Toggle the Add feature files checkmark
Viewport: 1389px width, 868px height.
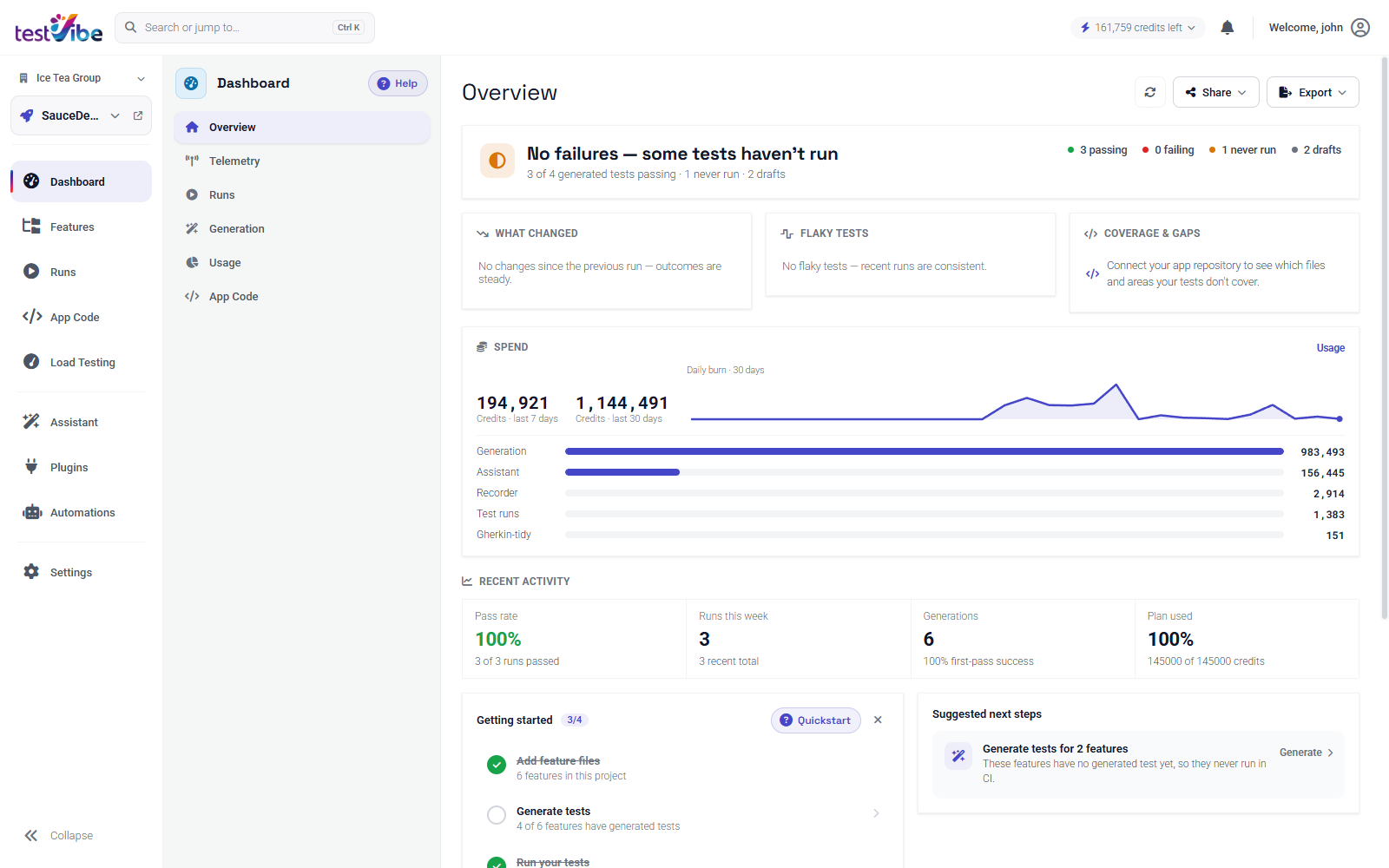point(497,765)
